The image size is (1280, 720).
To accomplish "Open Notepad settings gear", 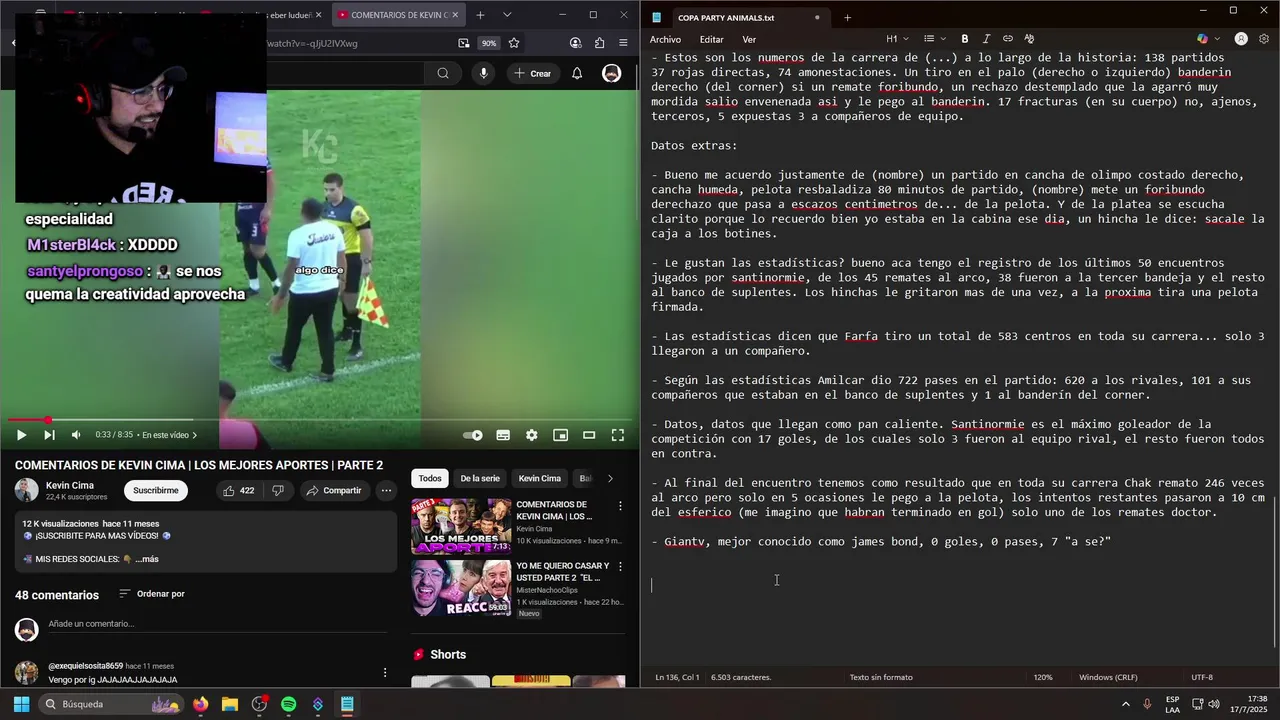I will click(1265, 39).
